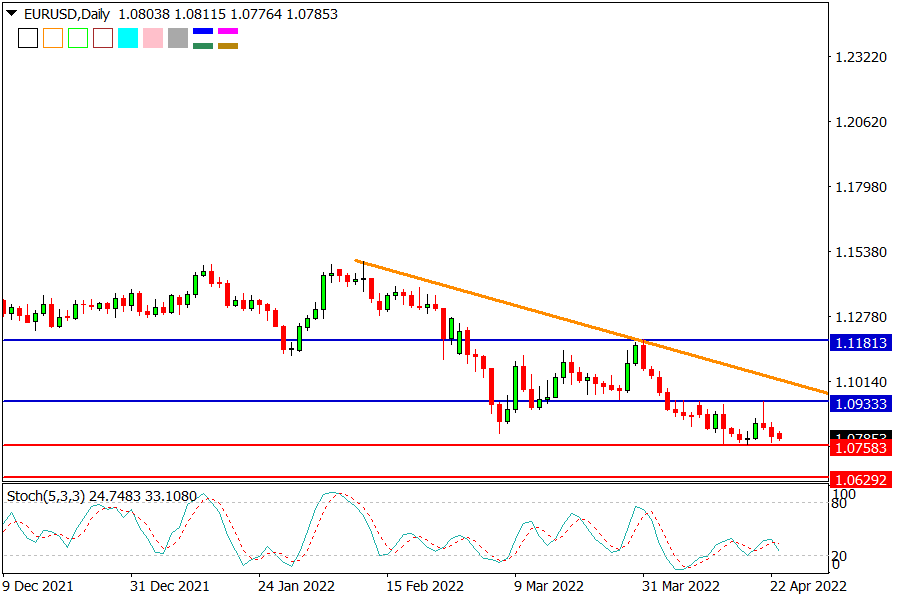This screenshot has width=900, height=600.
Task: Click the 31 Dec 2021 date label
Action: click(169, 586)
